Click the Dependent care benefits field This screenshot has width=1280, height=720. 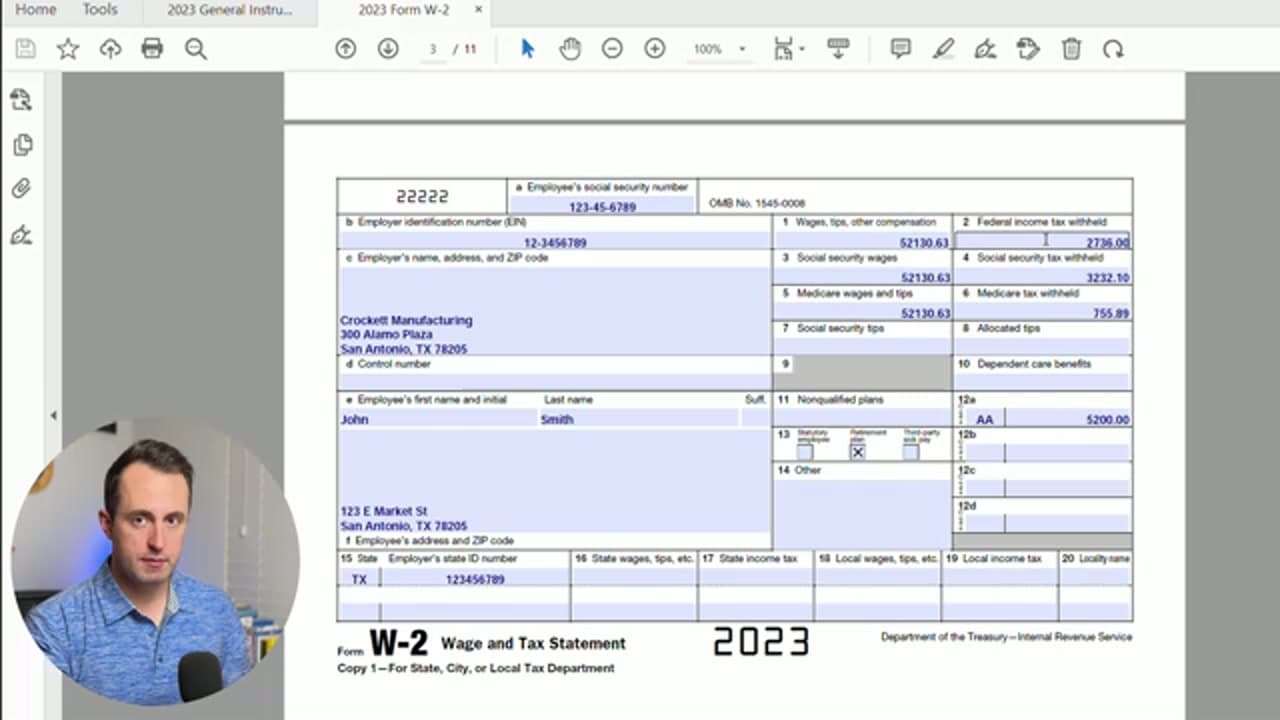(1043, 381)
